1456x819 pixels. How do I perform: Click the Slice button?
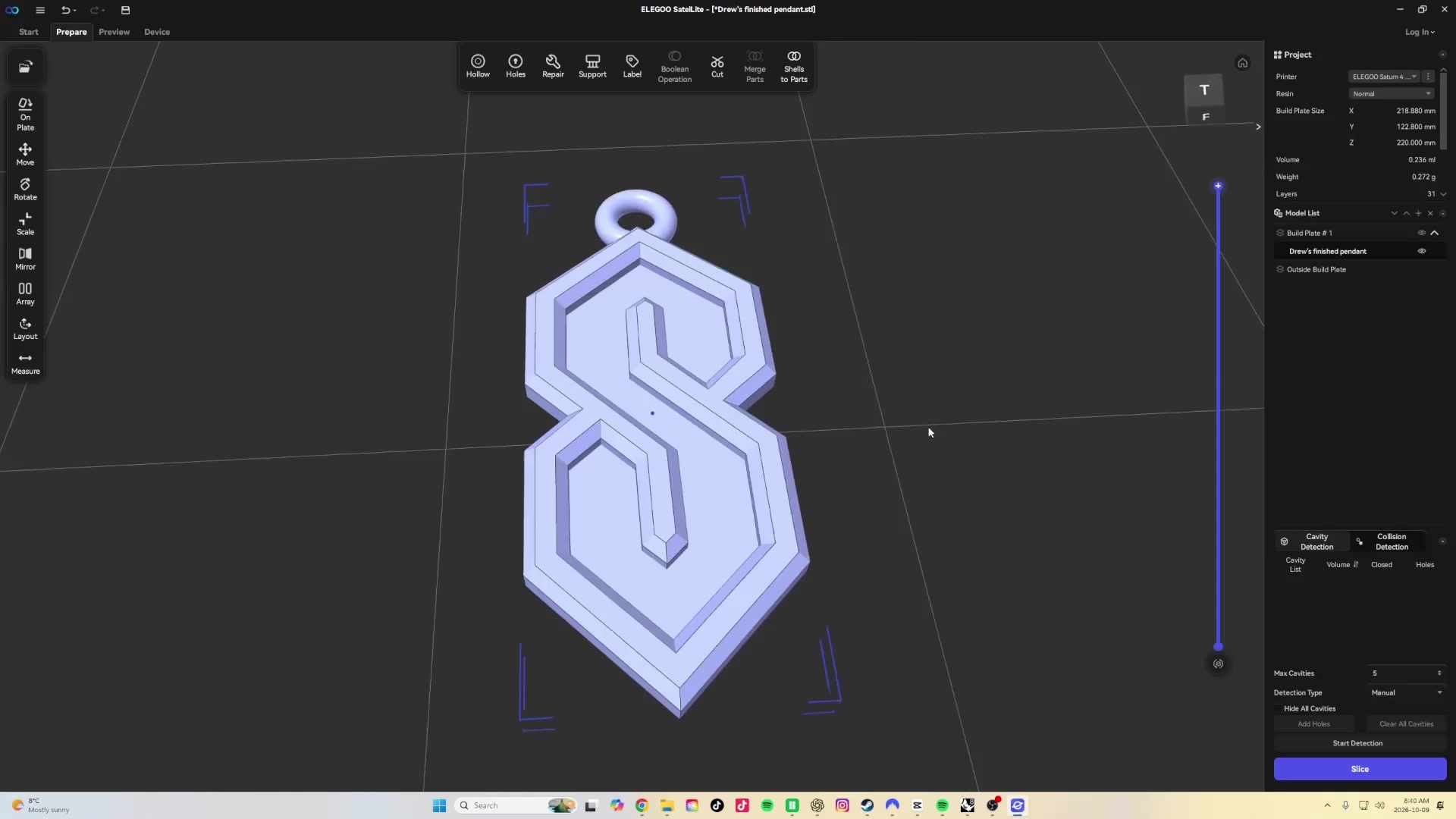click(x=1360, y=769)
